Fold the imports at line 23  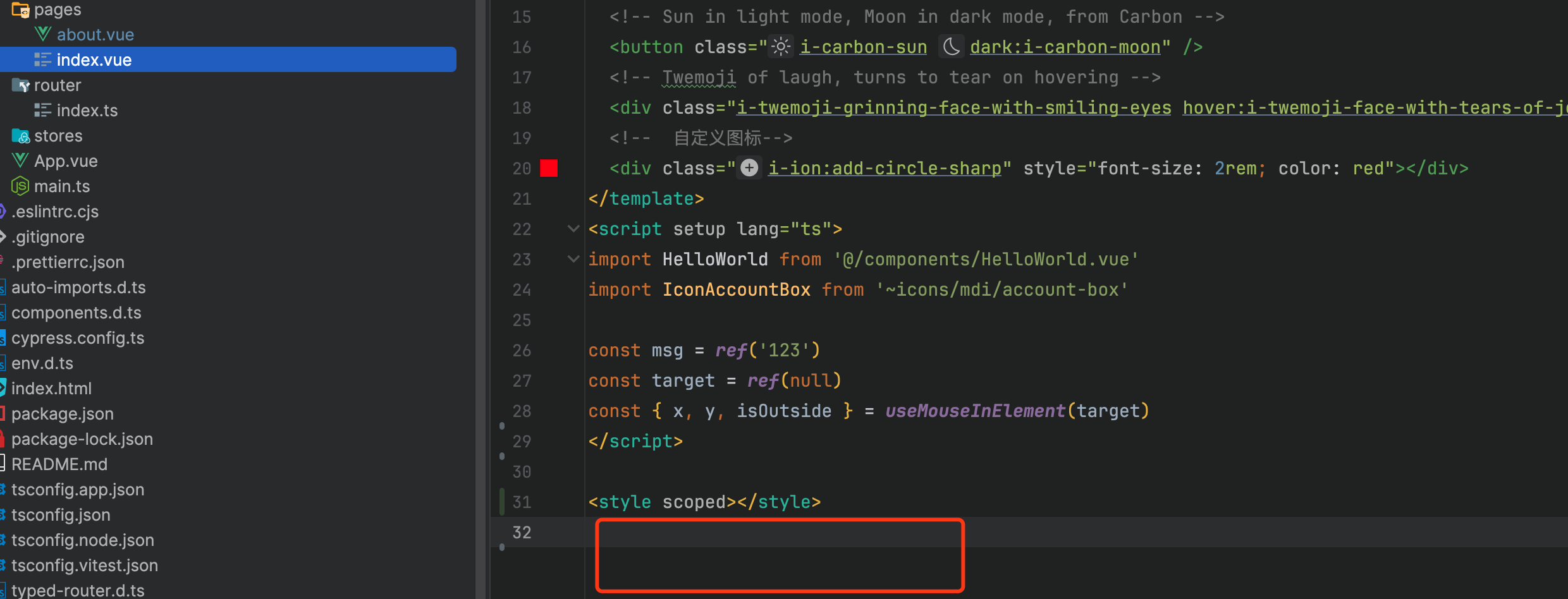pos(573,259)
